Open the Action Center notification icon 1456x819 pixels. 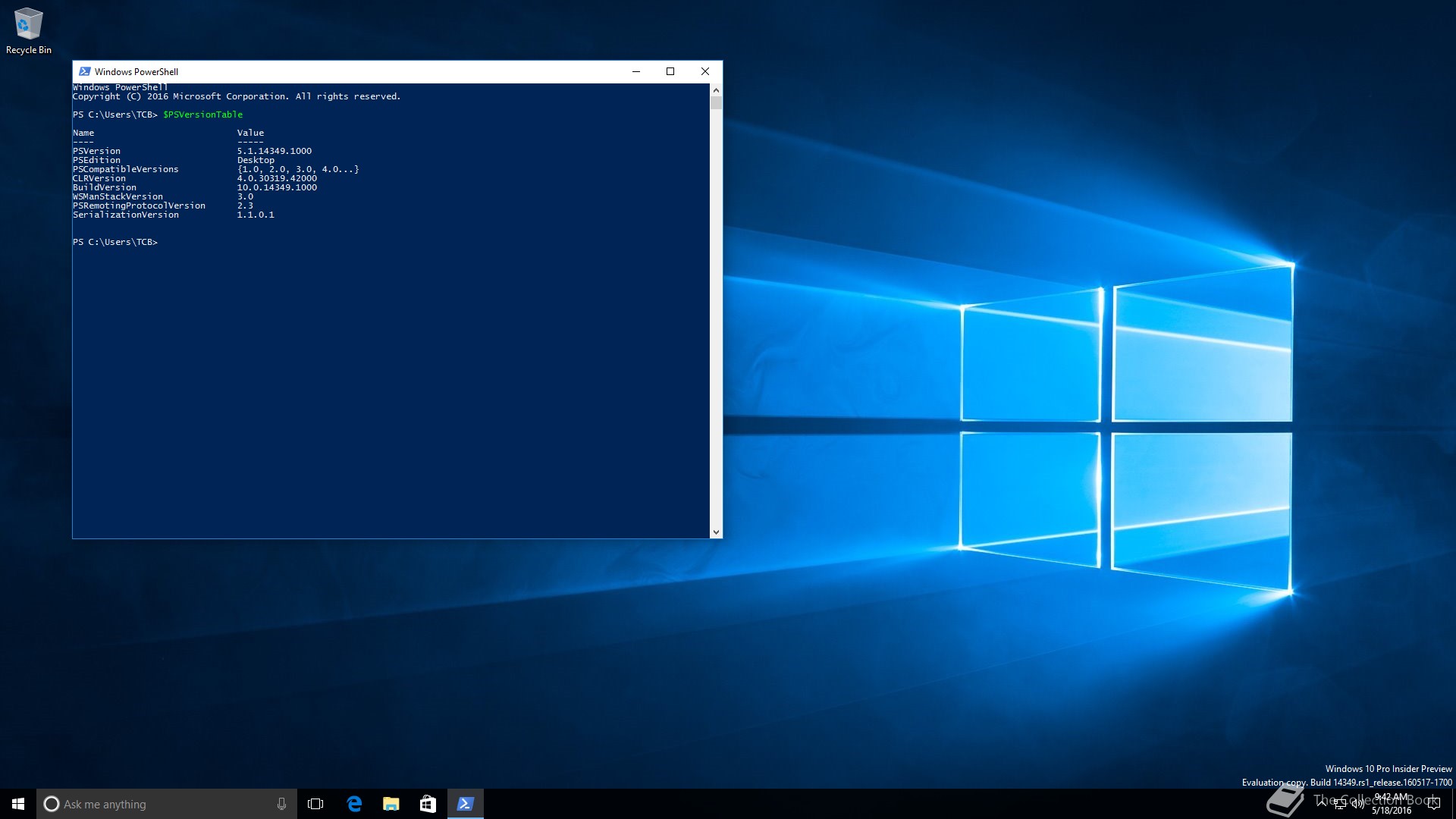(x=1433, y=805)
